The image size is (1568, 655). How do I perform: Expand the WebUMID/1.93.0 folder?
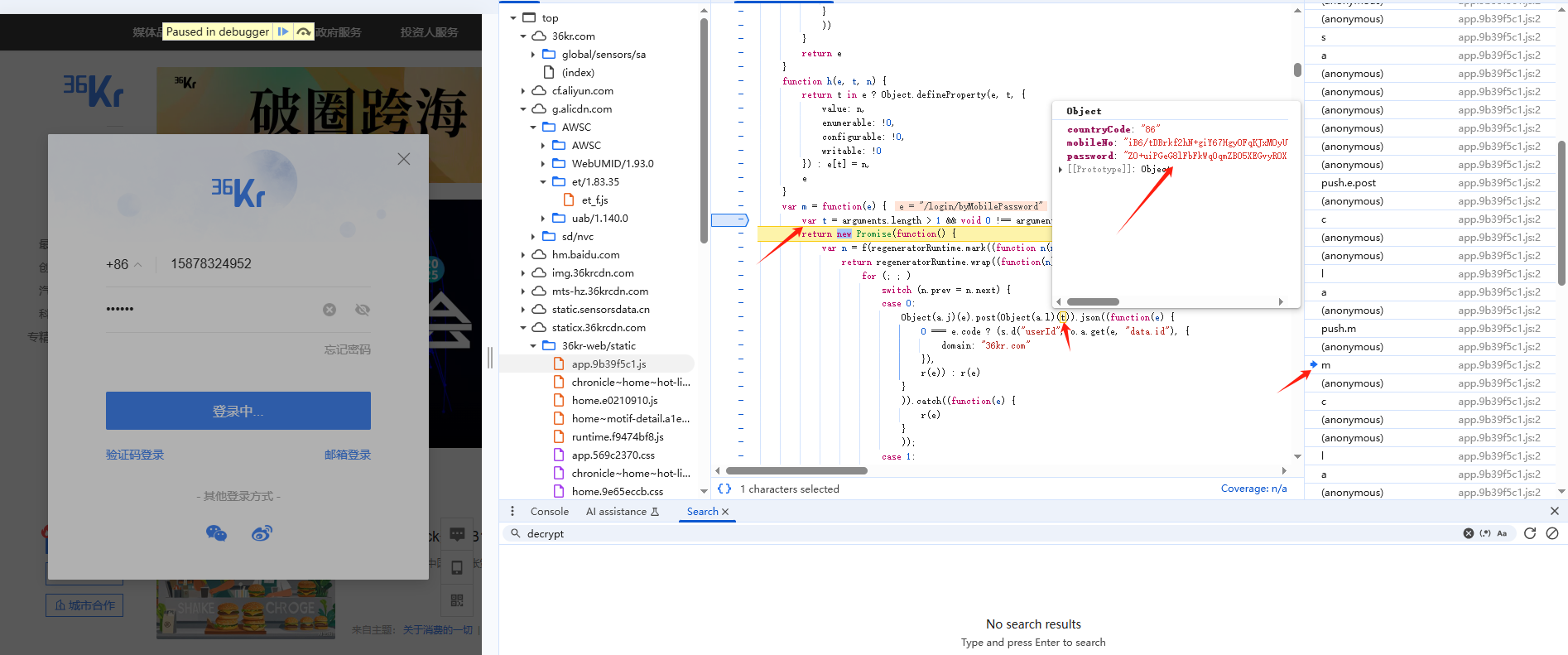pyautogui.click(x=542, y=163)
